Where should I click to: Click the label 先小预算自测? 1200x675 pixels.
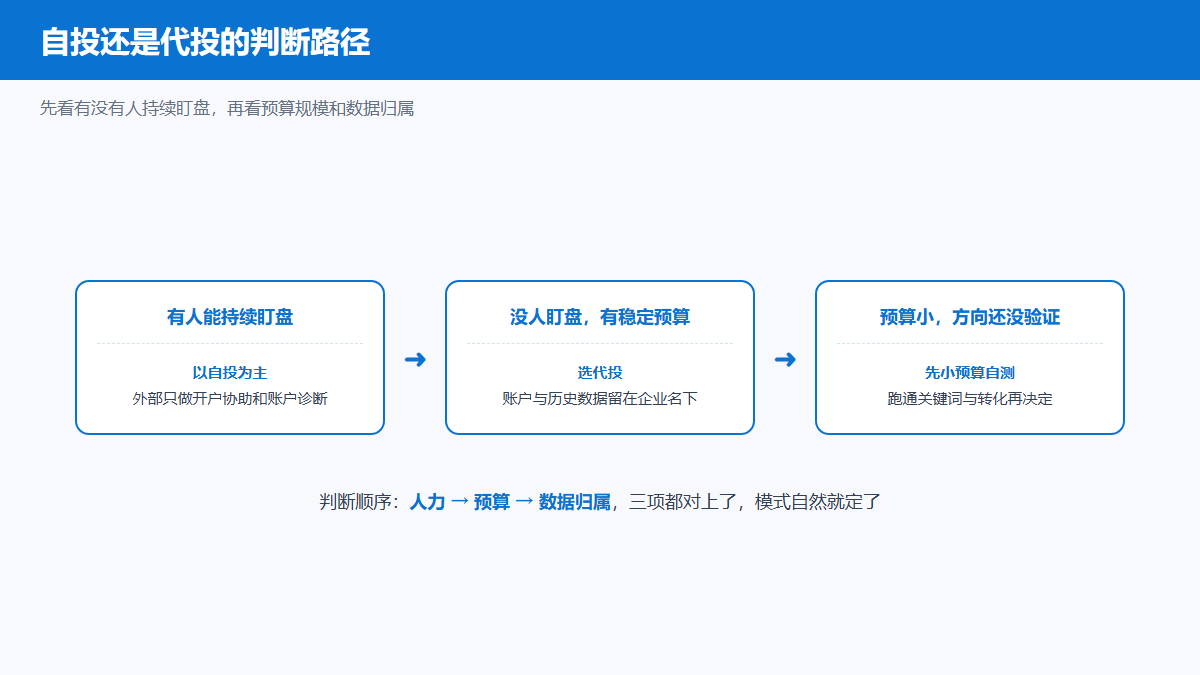tap(970, 372)
